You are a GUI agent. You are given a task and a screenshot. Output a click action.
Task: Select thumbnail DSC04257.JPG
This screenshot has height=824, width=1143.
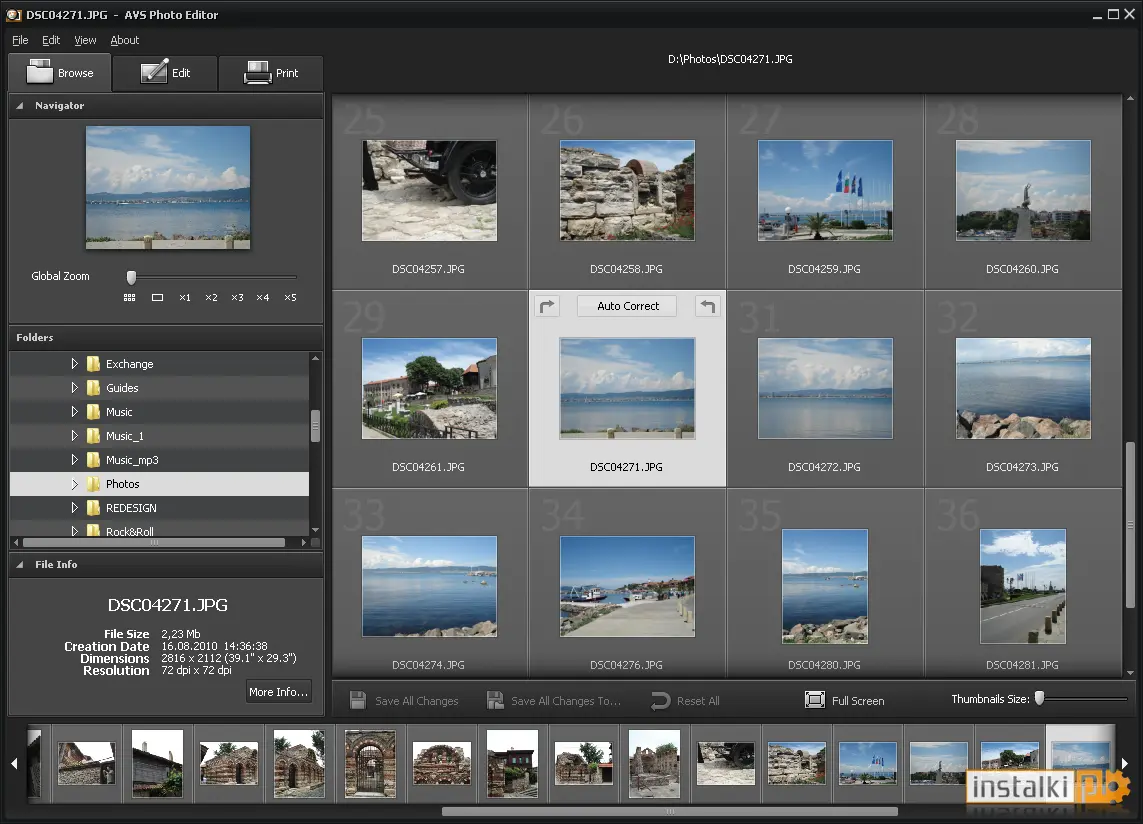(429, 190)
